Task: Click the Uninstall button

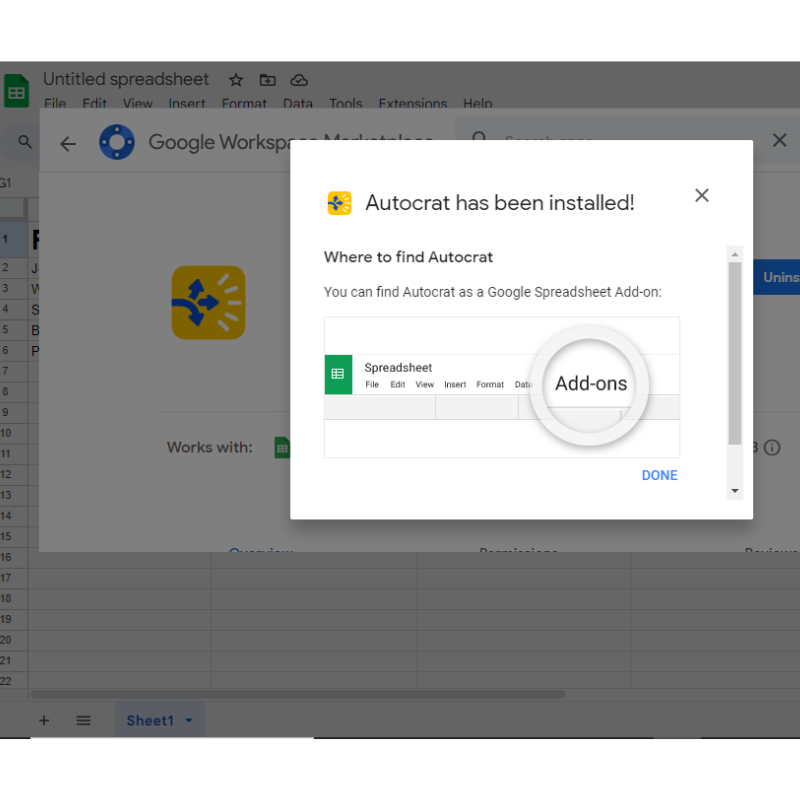Action: pyautogui.click(x=777, y=277)
